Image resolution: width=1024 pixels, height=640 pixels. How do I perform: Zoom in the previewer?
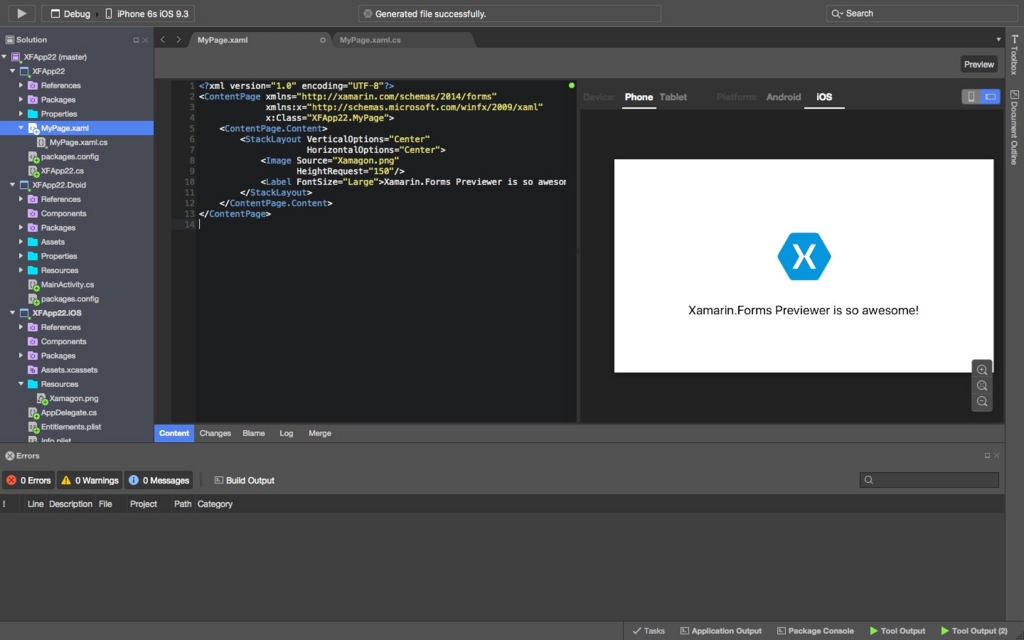tap(982, 370)
